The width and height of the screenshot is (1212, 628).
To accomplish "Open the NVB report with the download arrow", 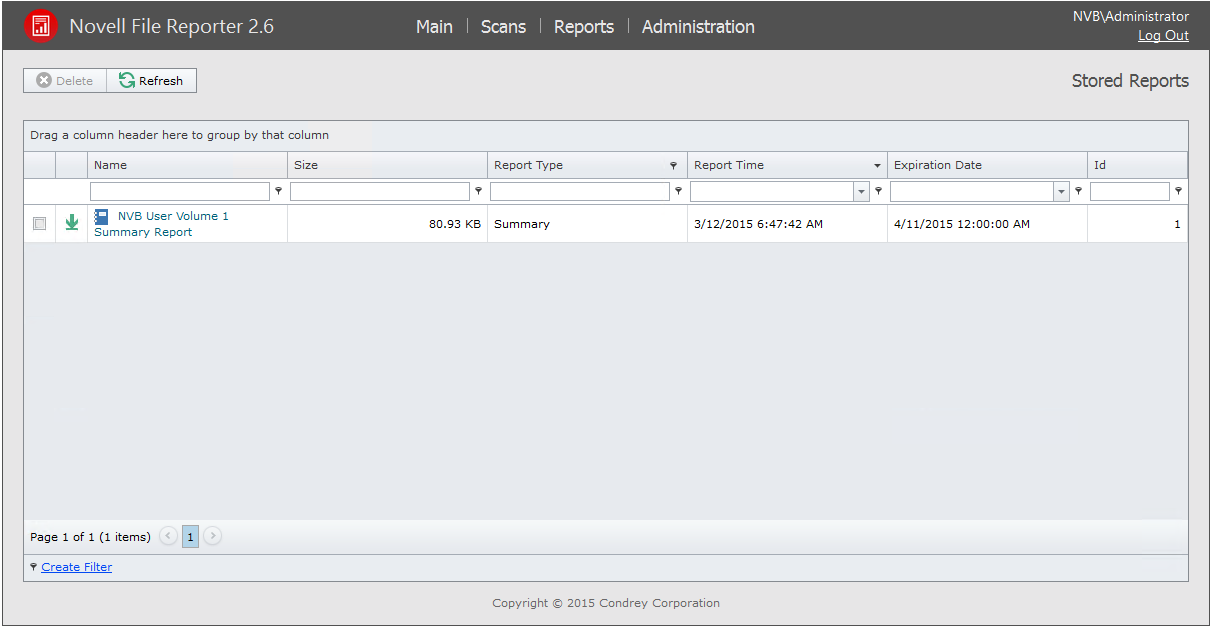I will tap(71, 223).
